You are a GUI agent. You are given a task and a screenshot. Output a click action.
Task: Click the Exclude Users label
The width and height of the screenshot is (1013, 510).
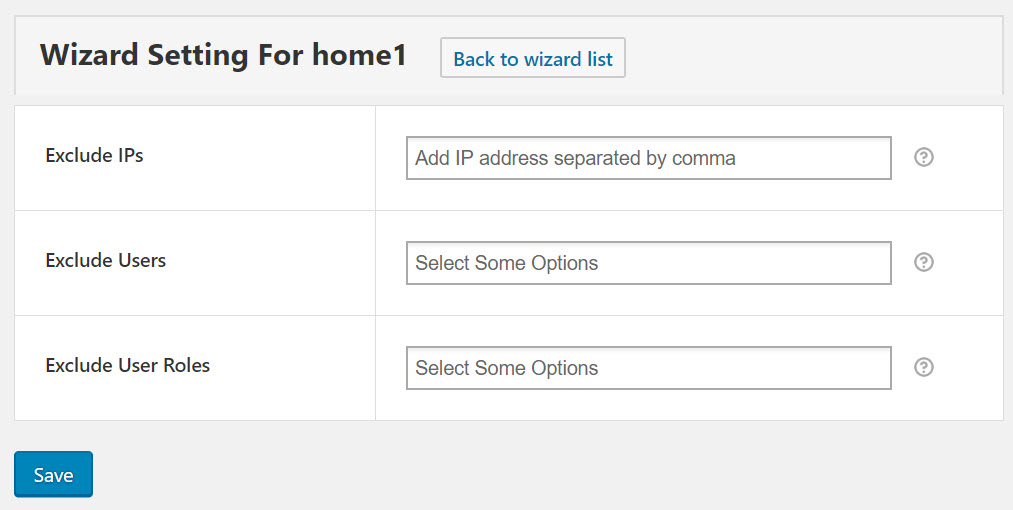pyautogui.click(x=106, y=260)
